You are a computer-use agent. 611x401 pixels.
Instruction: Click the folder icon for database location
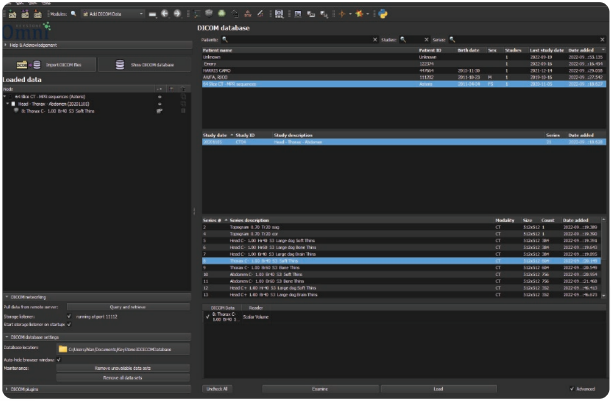63,348
